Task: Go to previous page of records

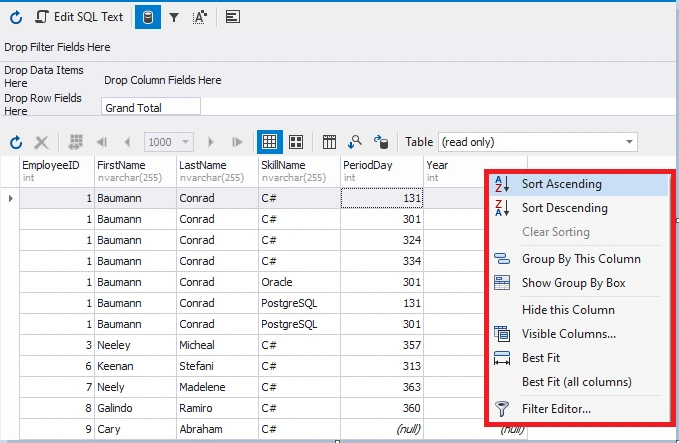Action: (127, 142)
